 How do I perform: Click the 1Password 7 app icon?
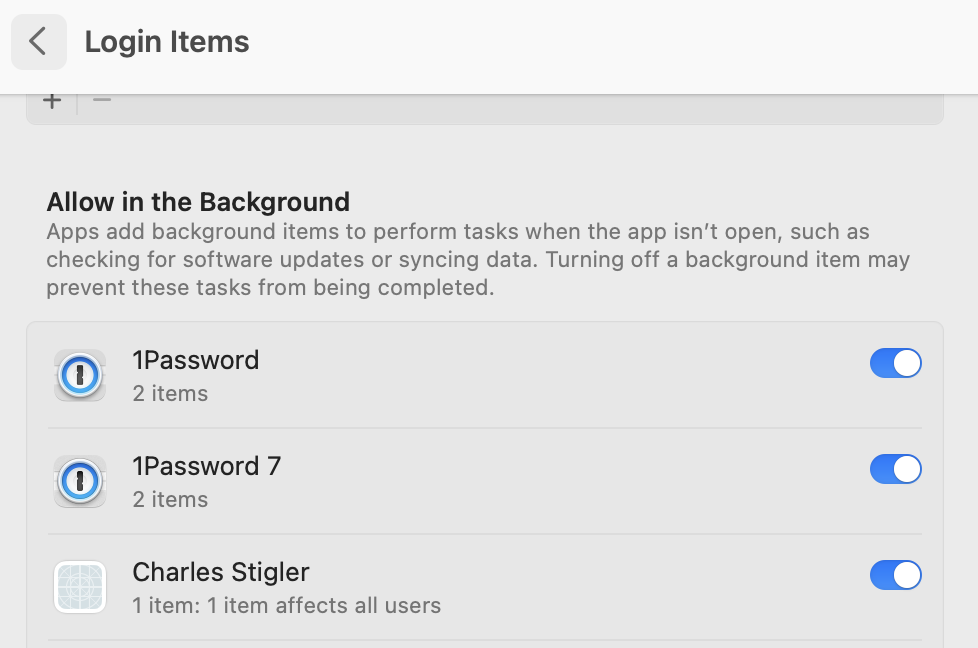(79, 481)
